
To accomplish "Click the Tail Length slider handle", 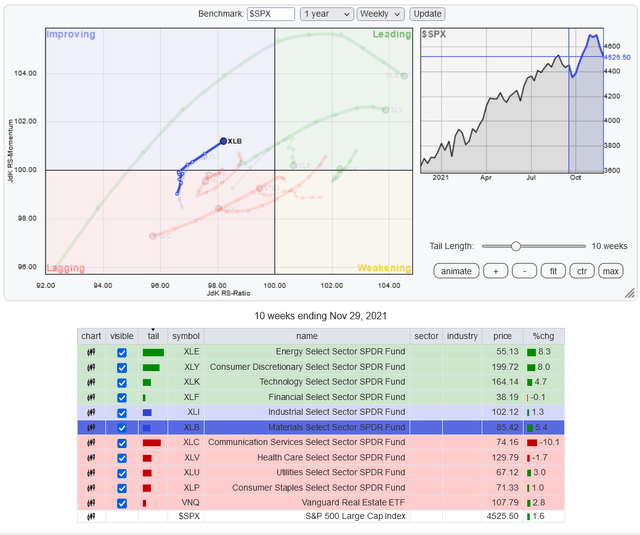I will click(x=516, y=246).
